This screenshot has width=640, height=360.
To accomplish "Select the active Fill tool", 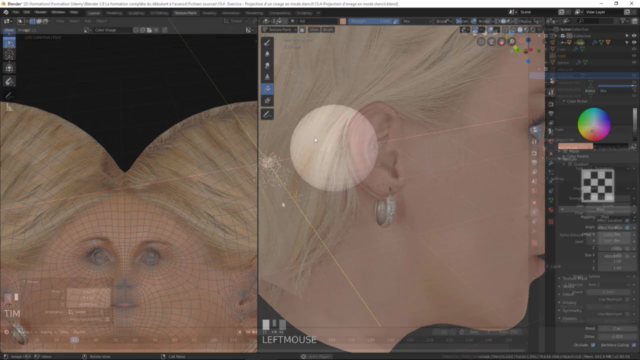I will (267, 89).
